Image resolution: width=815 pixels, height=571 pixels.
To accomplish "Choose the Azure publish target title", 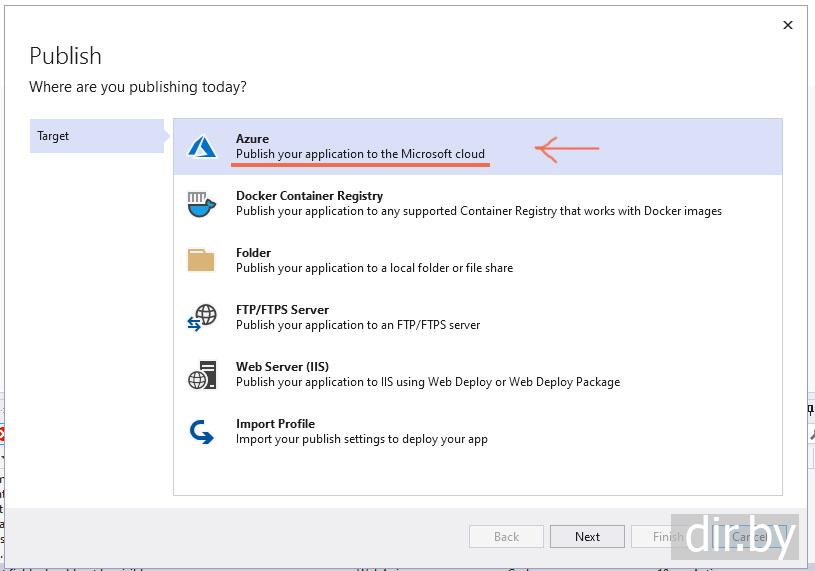I will pos(252,139).
